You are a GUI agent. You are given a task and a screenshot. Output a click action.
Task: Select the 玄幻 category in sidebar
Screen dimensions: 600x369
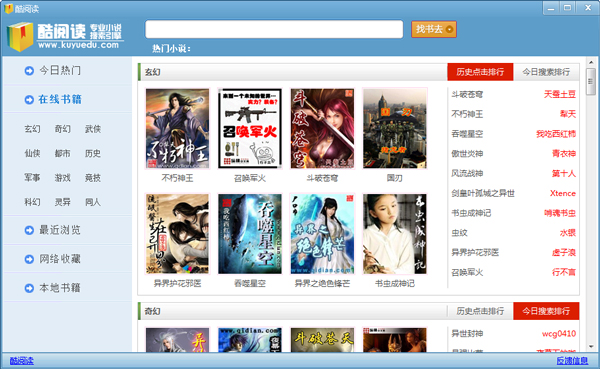(x=32, y=129)
